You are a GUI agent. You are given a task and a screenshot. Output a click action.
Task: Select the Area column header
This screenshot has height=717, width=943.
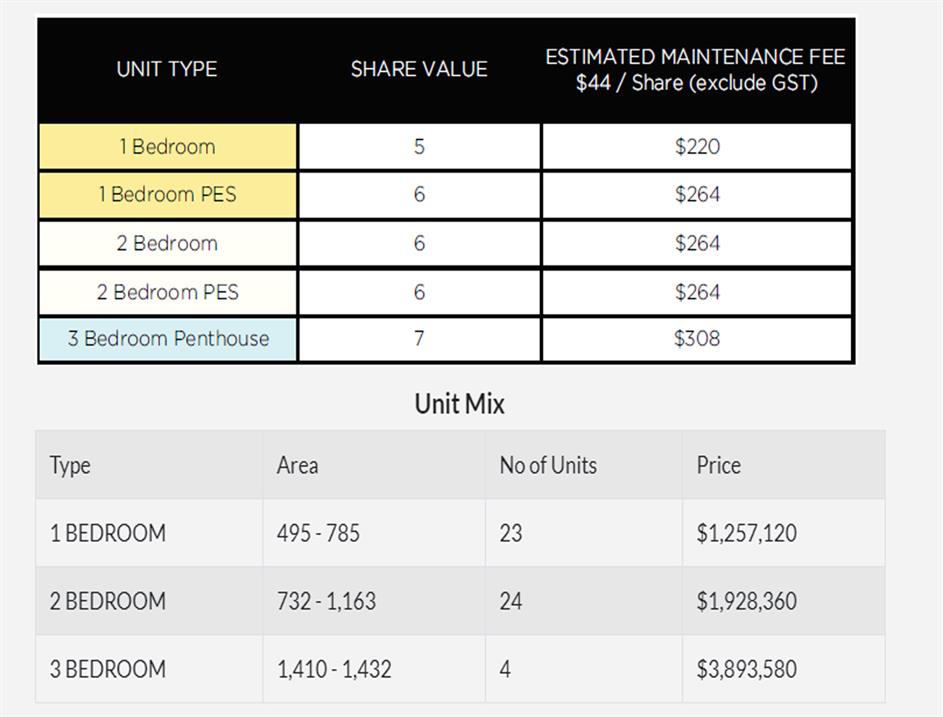pyautogui.click(x=298, y=465)
